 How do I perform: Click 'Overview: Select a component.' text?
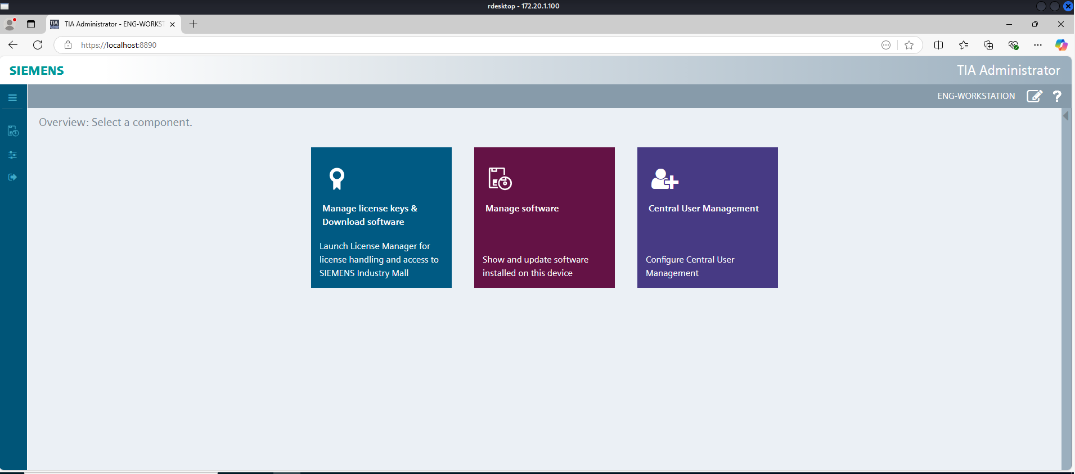click(115, 123)
